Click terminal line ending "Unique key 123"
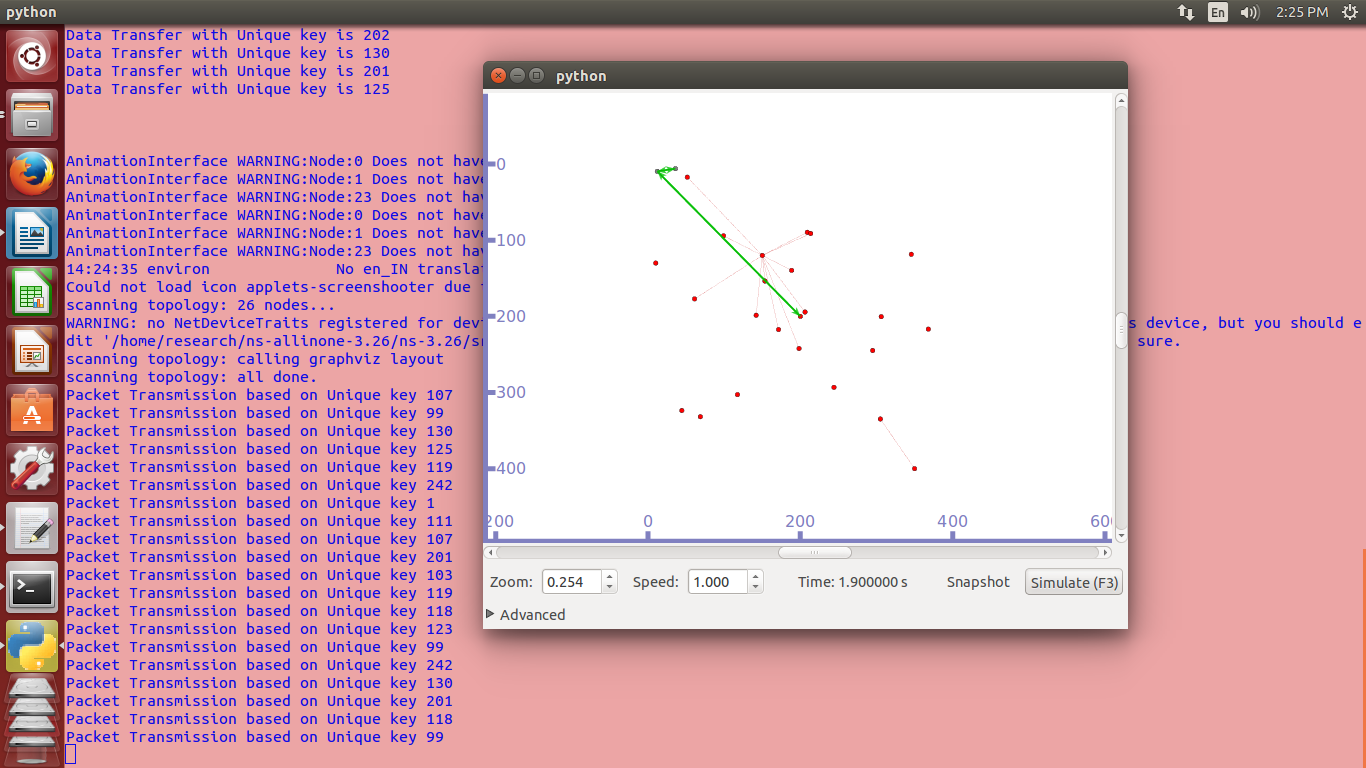 pyautogui.click(x=259, y=629)
